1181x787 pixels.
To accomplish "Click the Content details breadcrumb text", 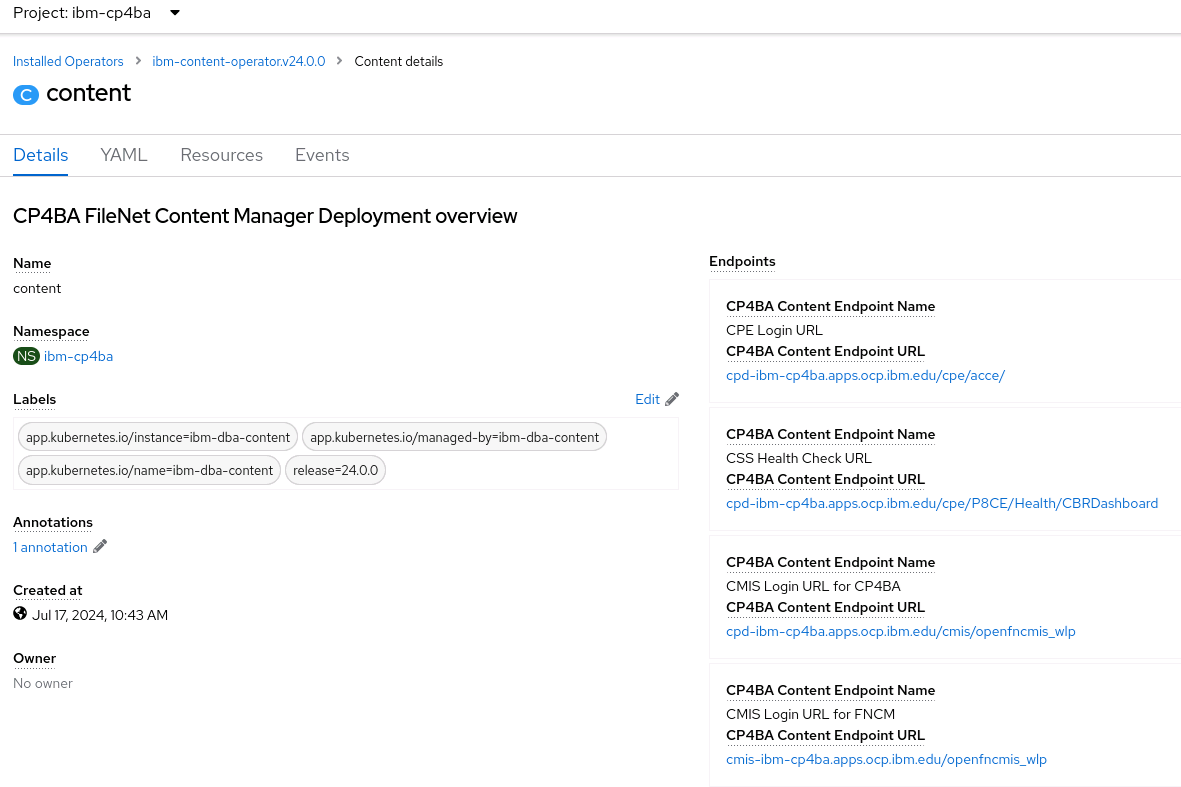I will [398, 62].
